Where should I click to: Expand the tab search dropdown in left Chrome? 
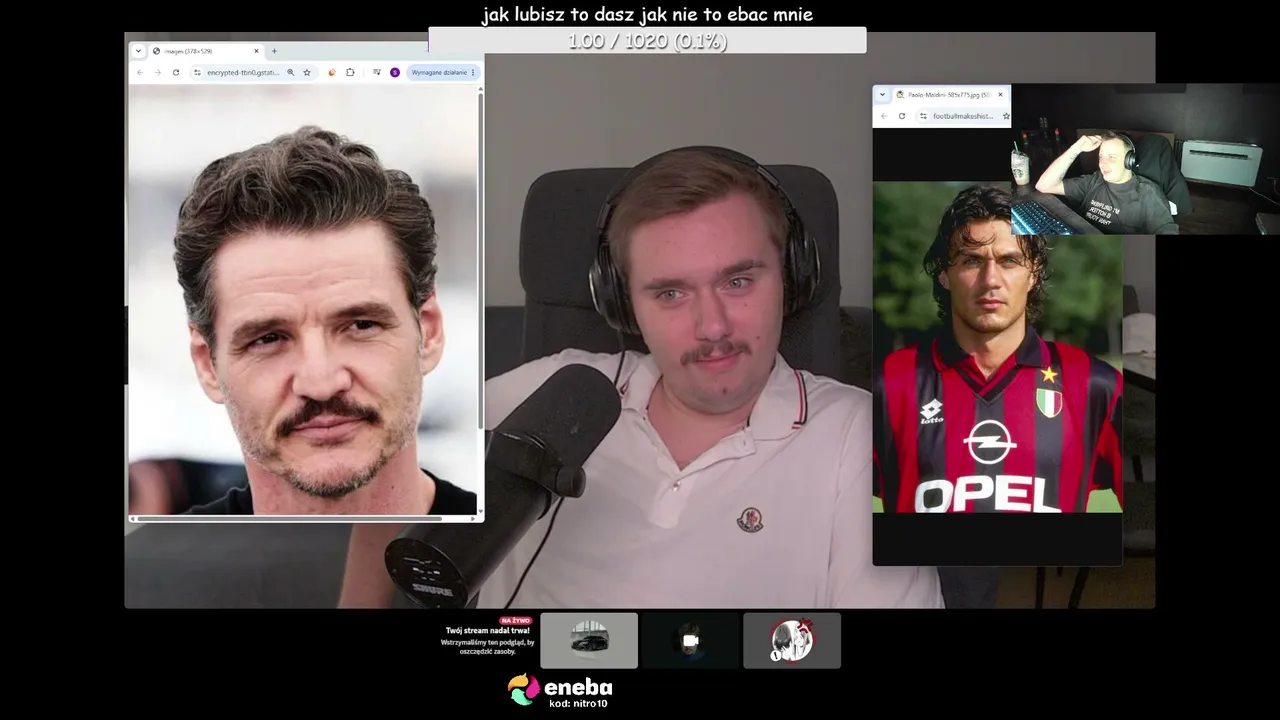[138, 51]
